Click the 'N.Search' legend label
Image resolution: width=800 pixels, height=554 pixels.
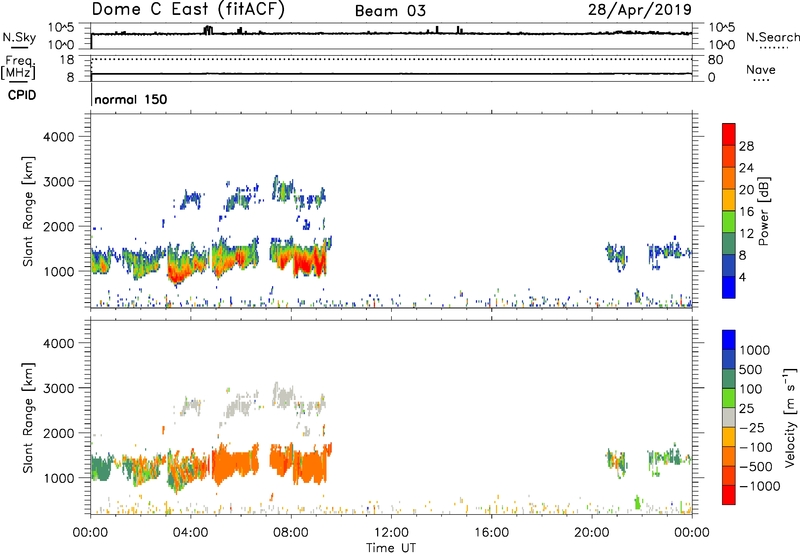click(773, 37)
